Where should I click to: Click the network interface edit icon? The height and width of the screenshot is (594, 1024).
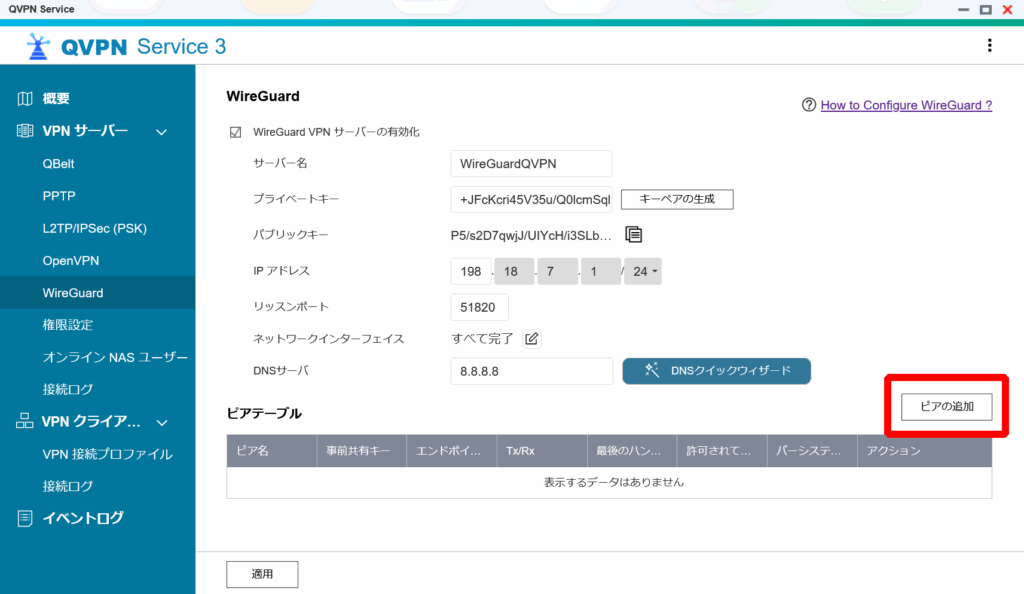(x=532, y=339)
